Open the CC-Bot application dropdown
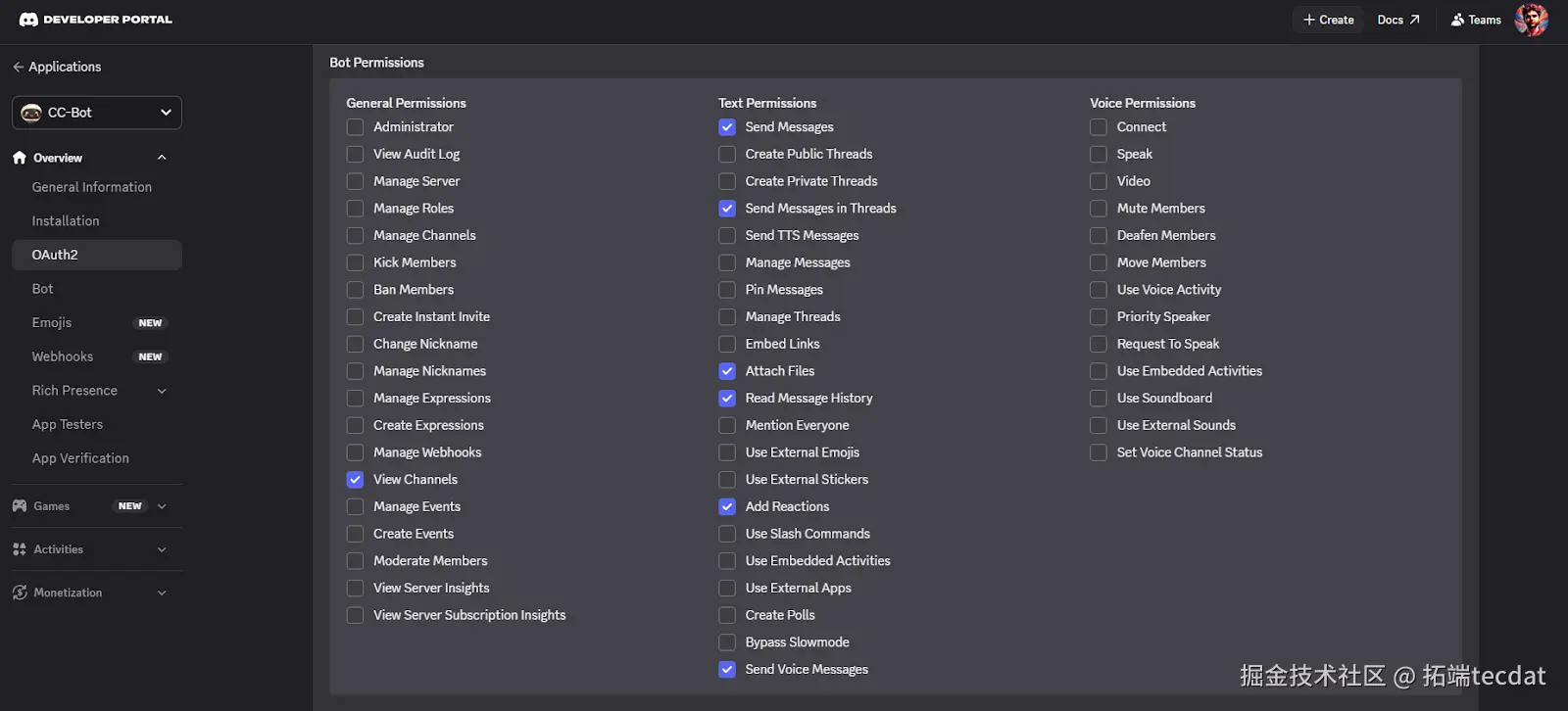This screenshot has width=1568, height=711. tap(97, 113)
